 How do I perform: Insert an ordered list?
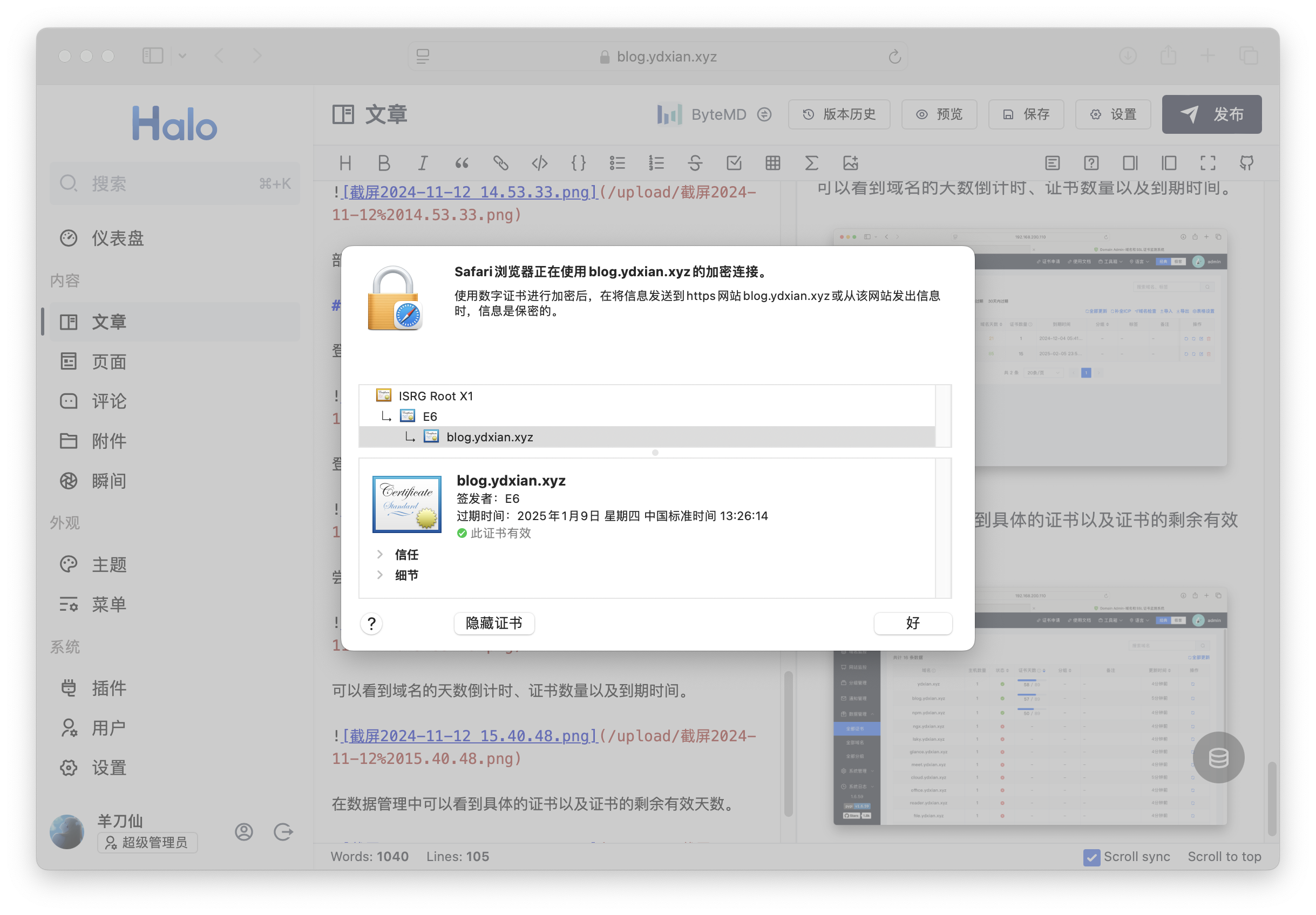click(656, 163)
